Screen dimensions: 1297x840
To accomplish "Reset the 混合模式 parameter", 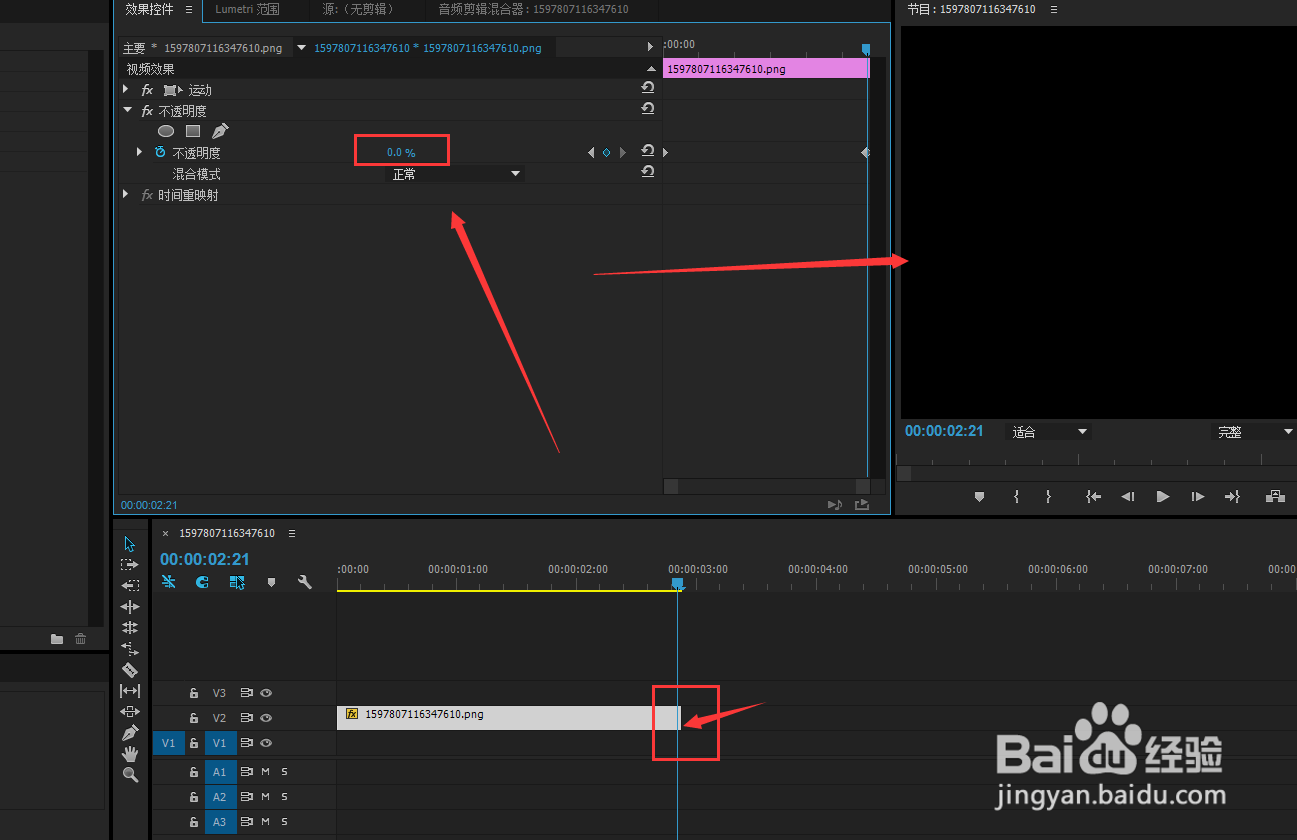I will click(648, 172).
